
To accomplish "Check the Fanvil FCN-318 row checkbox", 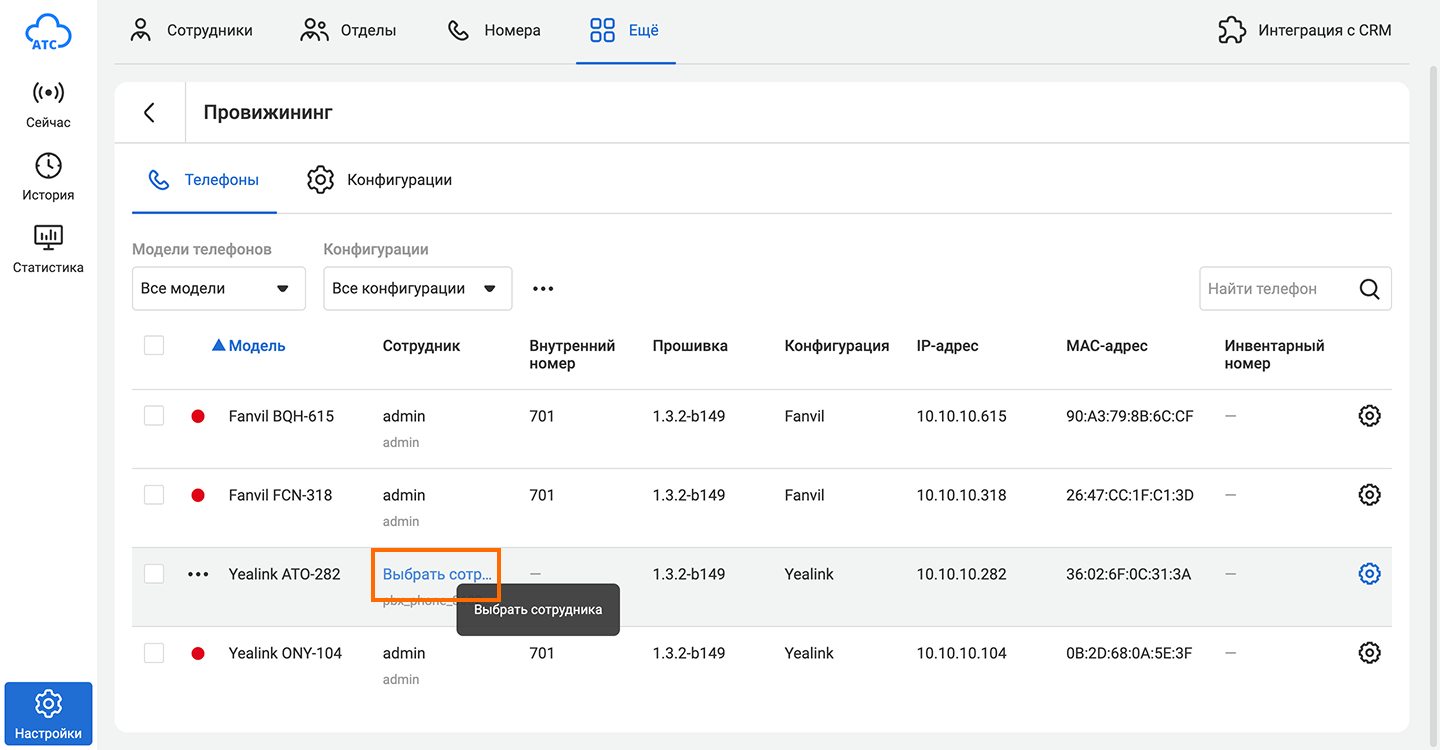I will [154, 495].
